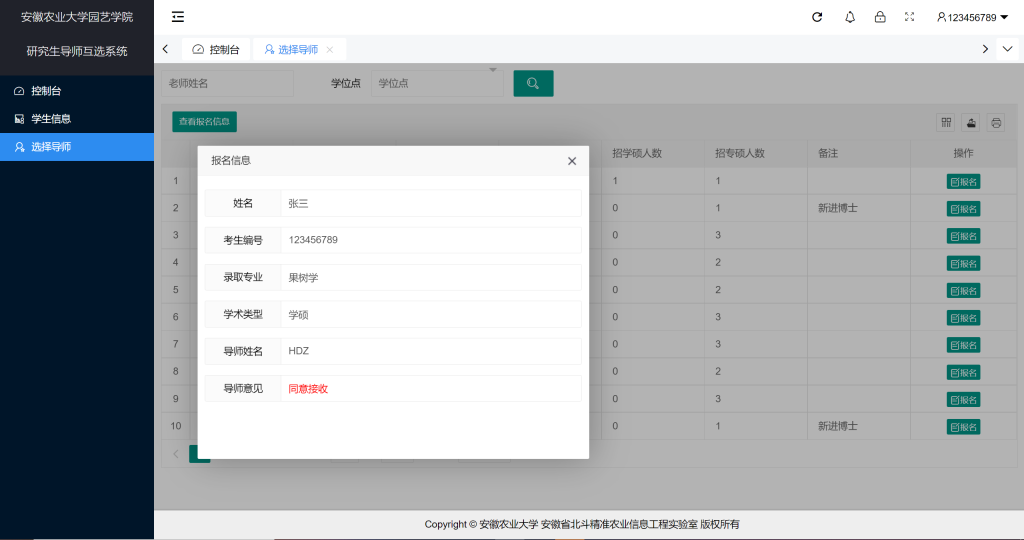The width and height of the screenshot is (1024, 540).
Task: Click the sidebar collapse menu icon
Action: (x=178, y=17)
